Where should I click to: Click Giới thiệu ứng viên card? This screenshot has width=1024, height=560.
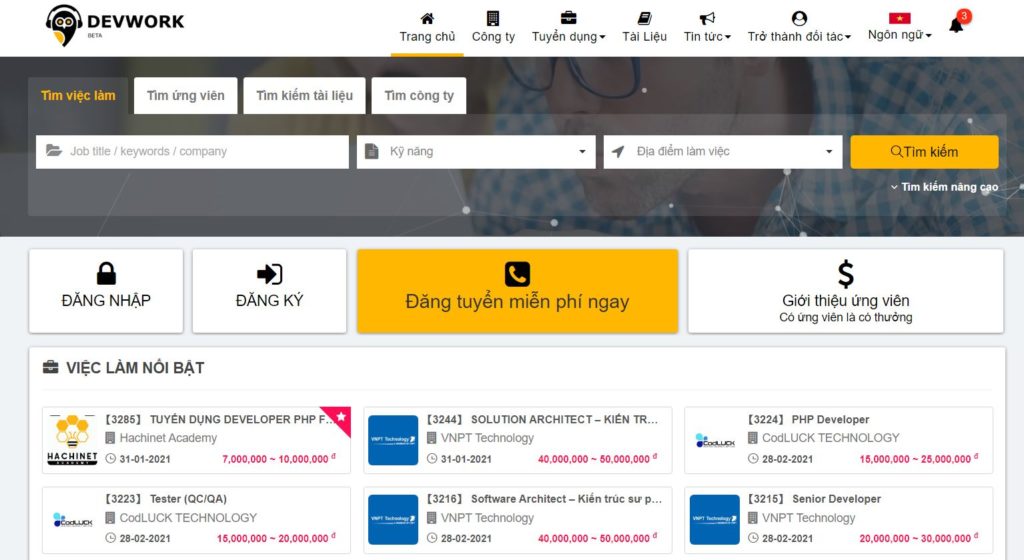846,291
